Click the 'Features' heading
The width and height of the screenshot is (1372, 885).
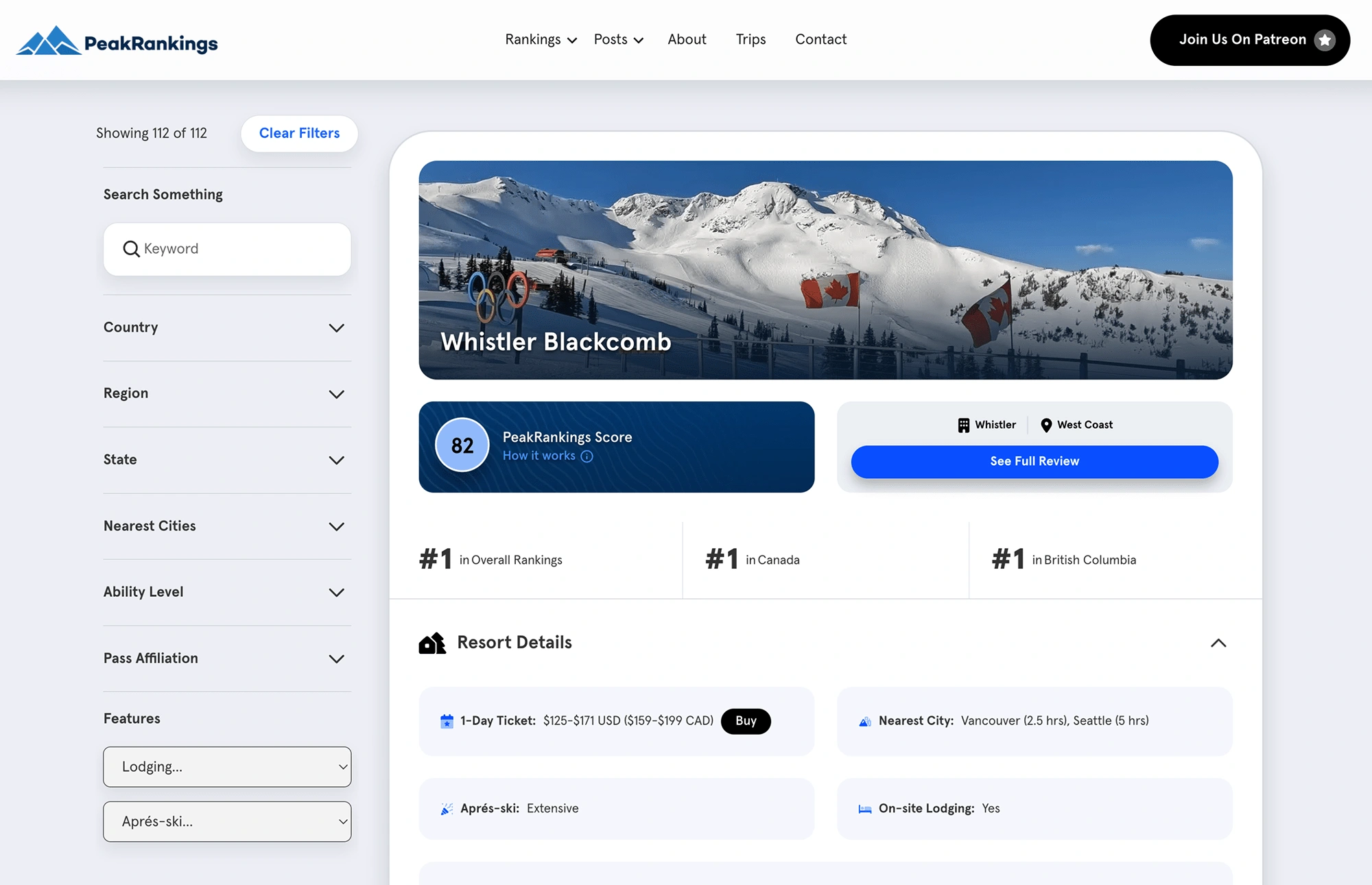[132, 719]
